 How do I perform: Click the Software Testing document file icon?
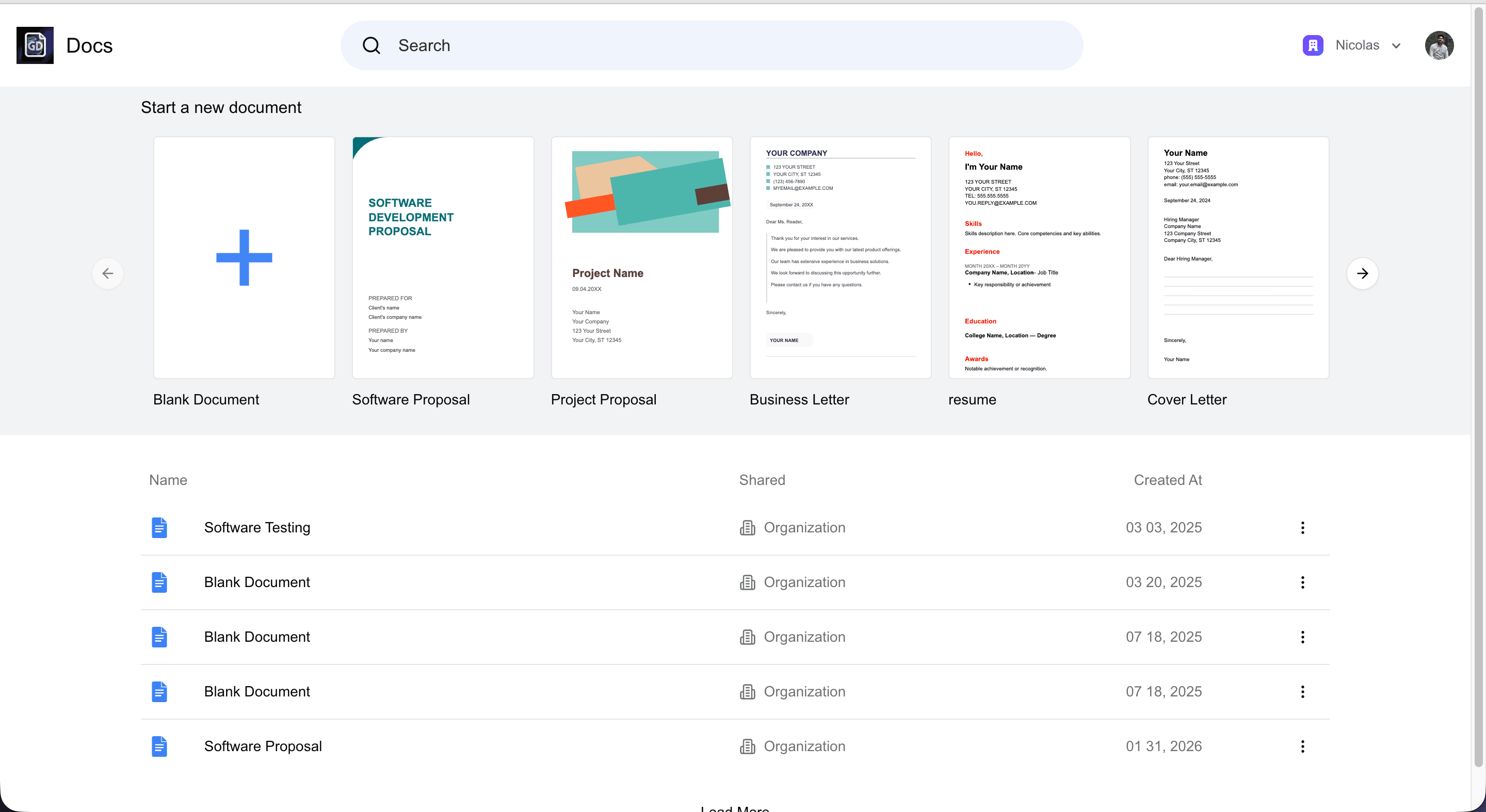[x=159, y=528]
